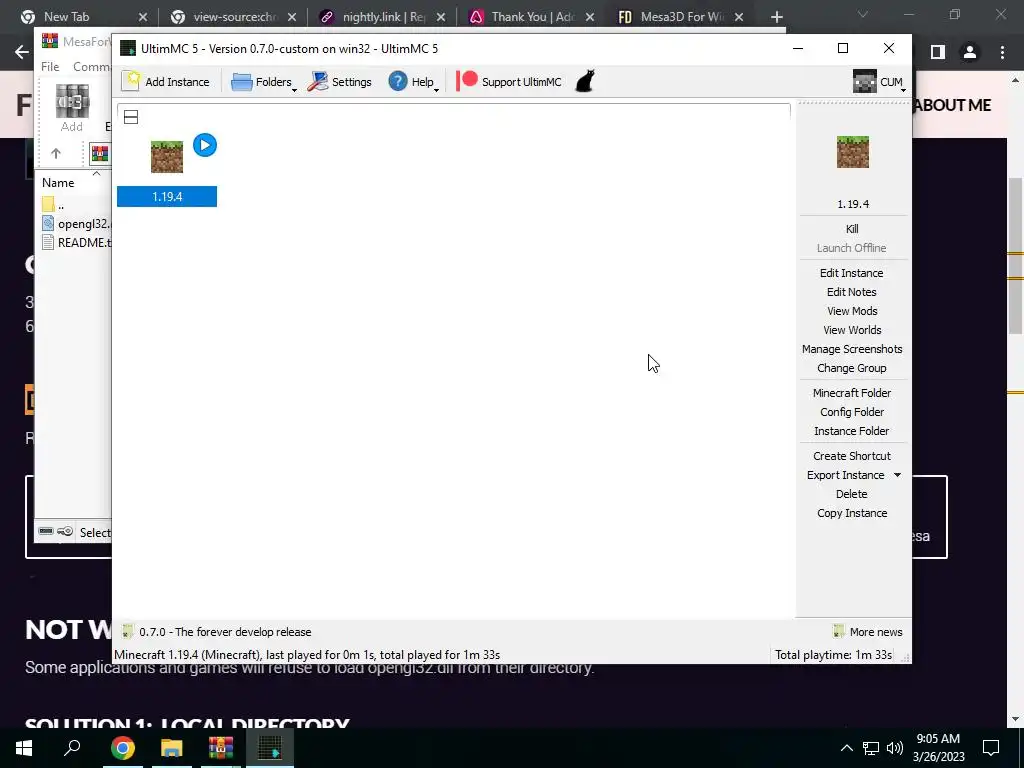Open the CUM account dropdown
Viewport: 1024px width, 768px height.
878,82
